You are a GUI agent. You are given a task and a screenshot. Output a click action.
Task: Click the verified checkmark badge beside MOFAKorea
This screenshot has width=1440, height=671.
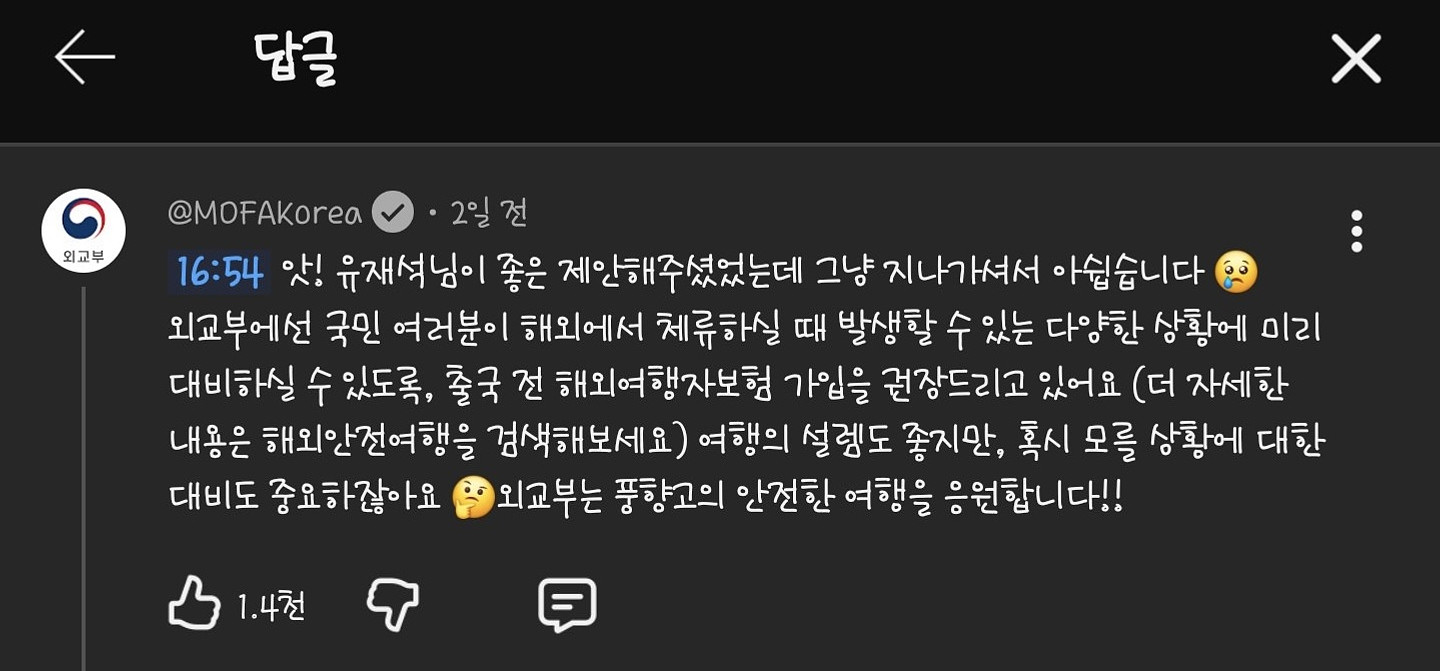pyautogui.click(x=392, y=213)
